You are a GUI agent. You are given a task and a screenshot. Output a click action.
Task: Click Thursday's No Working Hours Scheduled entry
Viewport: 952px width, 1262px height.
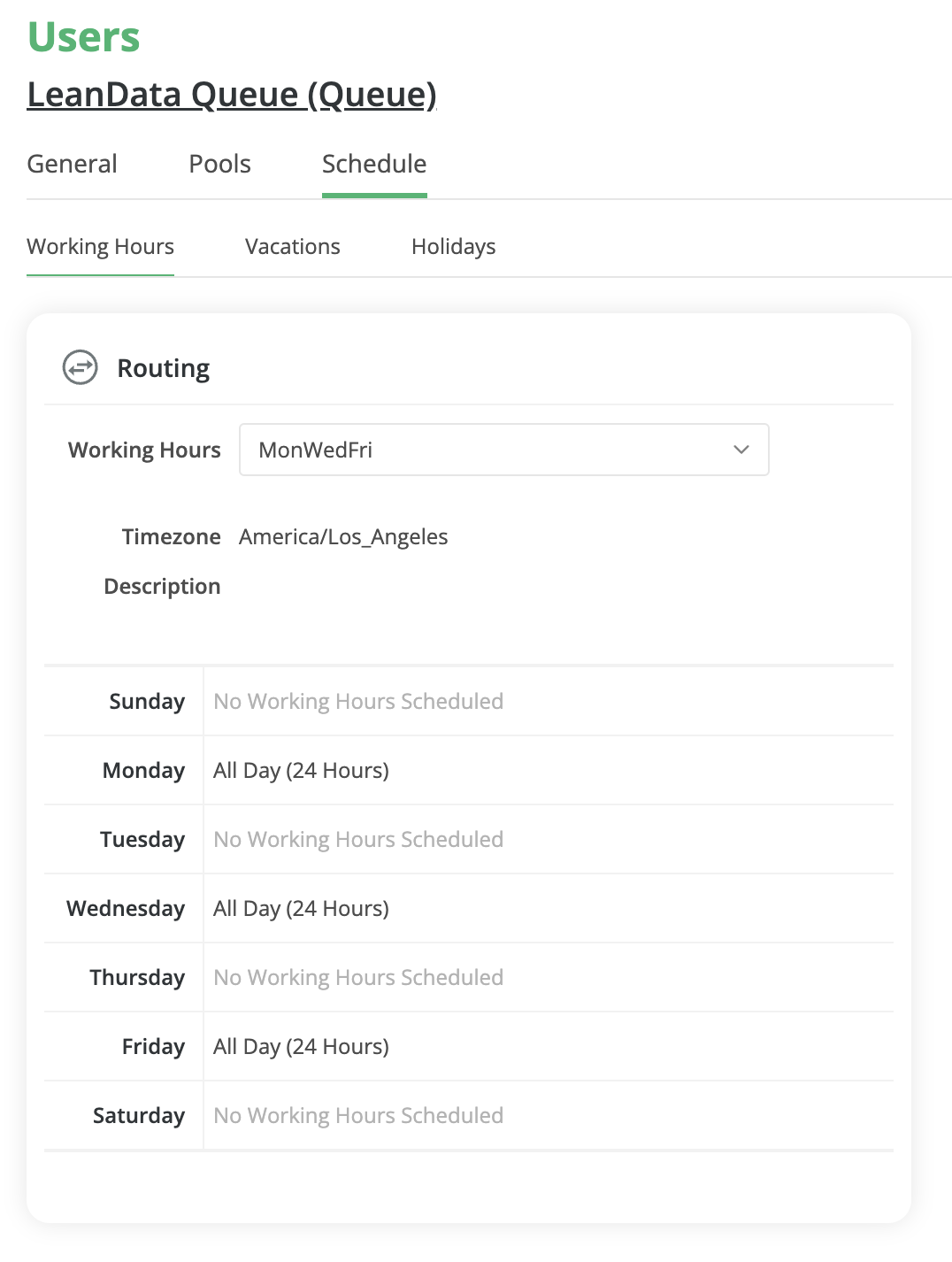357,977
